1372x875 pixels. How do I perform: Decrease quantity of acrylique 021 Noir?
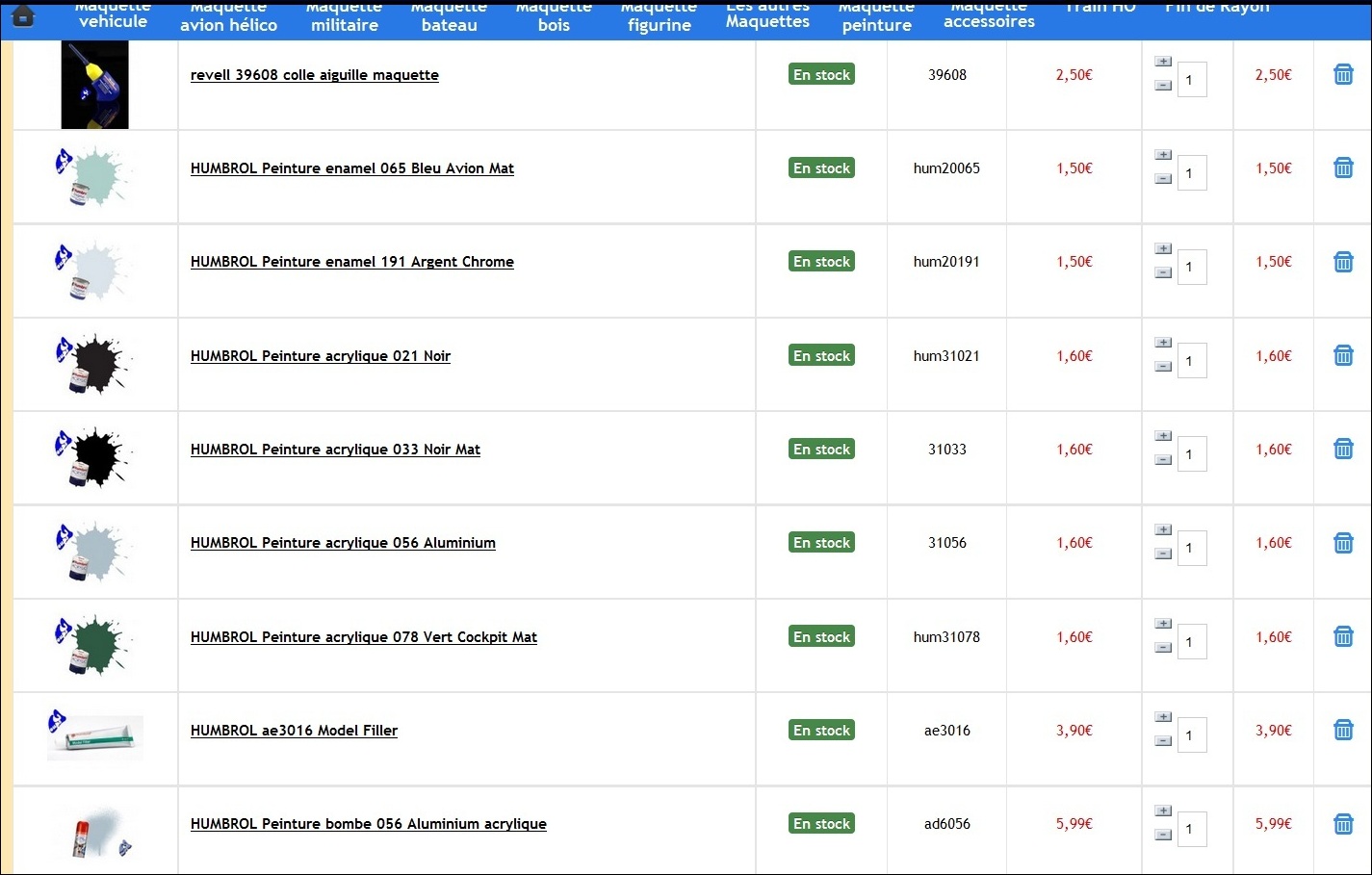point(1163,367)
